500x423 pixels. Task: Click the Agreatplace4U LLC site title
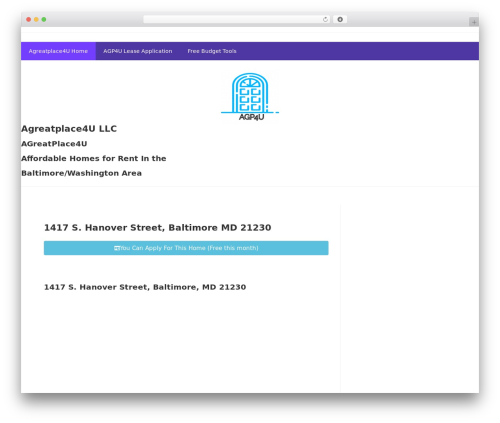(x=69, y=129)
